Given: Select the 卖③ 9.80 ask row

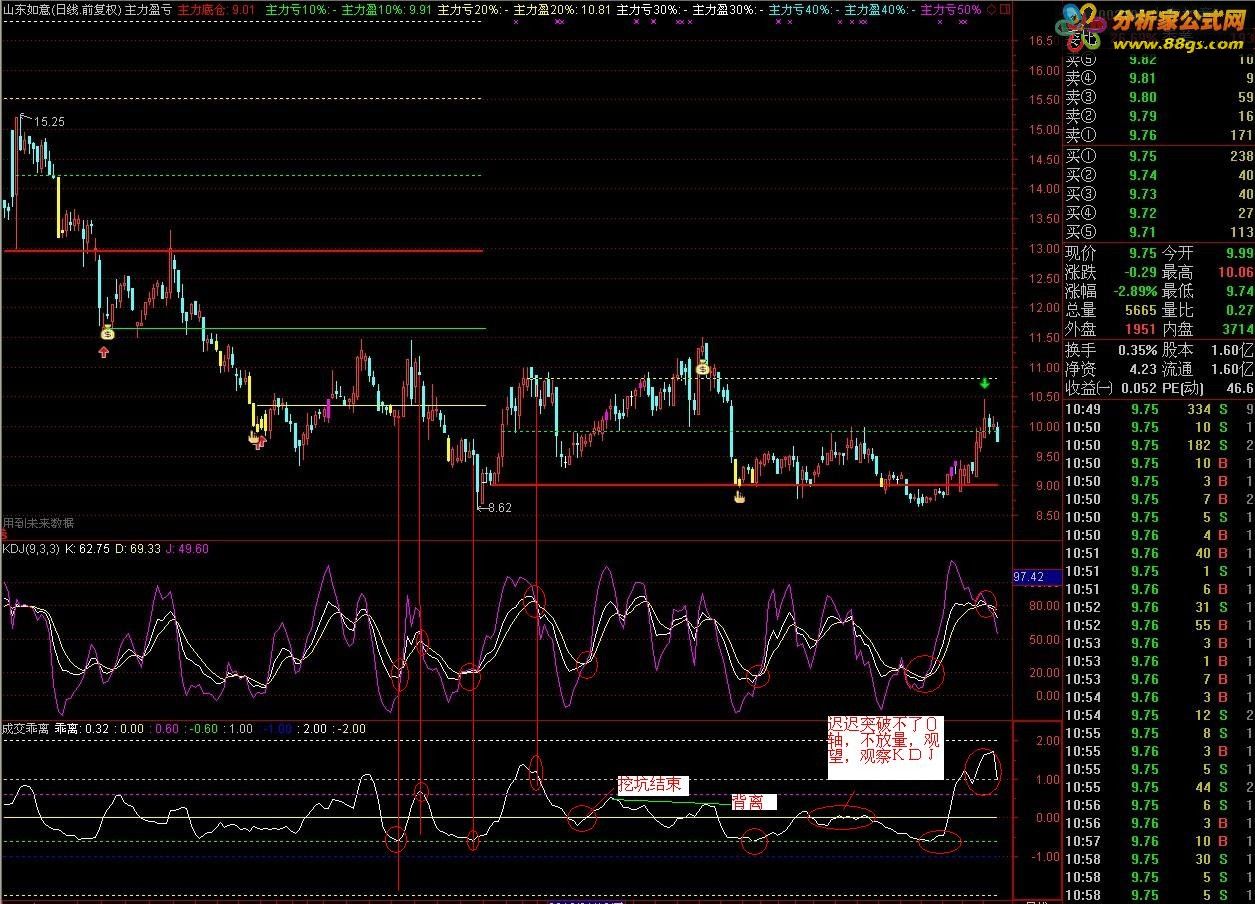Looking at the screenshot, I should pyautogui.click(x=1159, y=97).
